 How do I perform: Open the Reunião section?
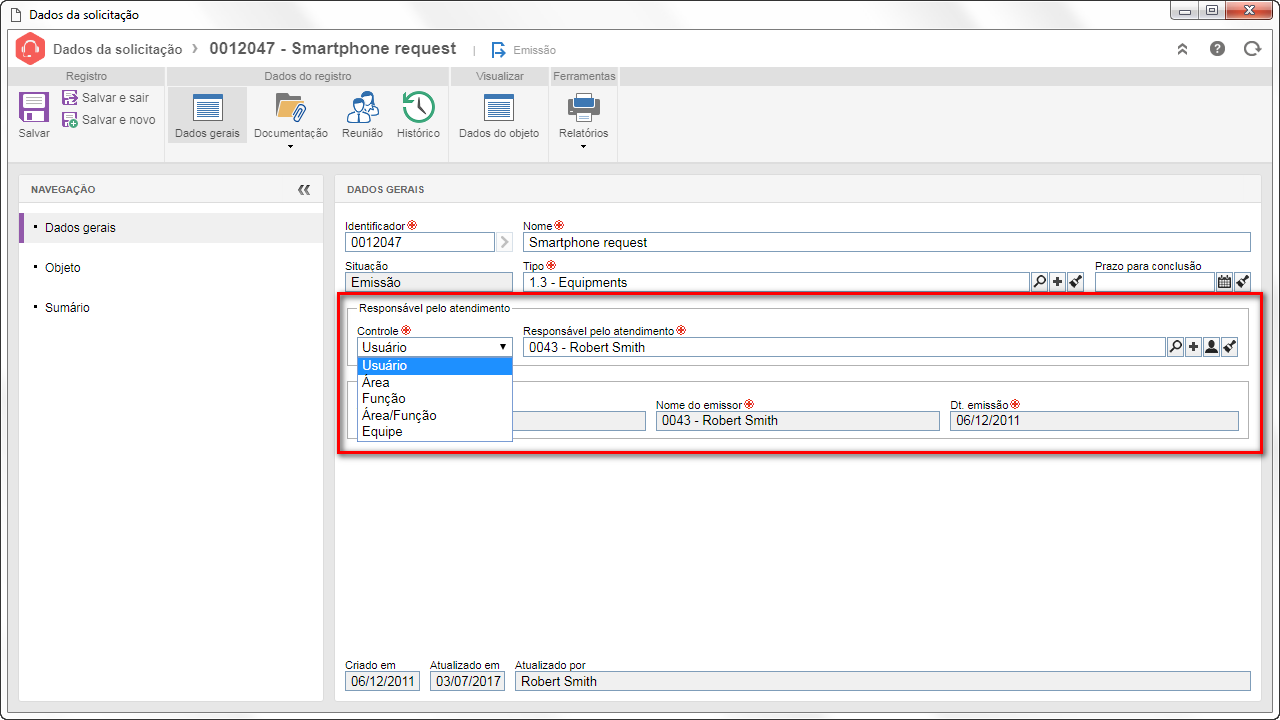pyautogui.click(x=362, y=115)
